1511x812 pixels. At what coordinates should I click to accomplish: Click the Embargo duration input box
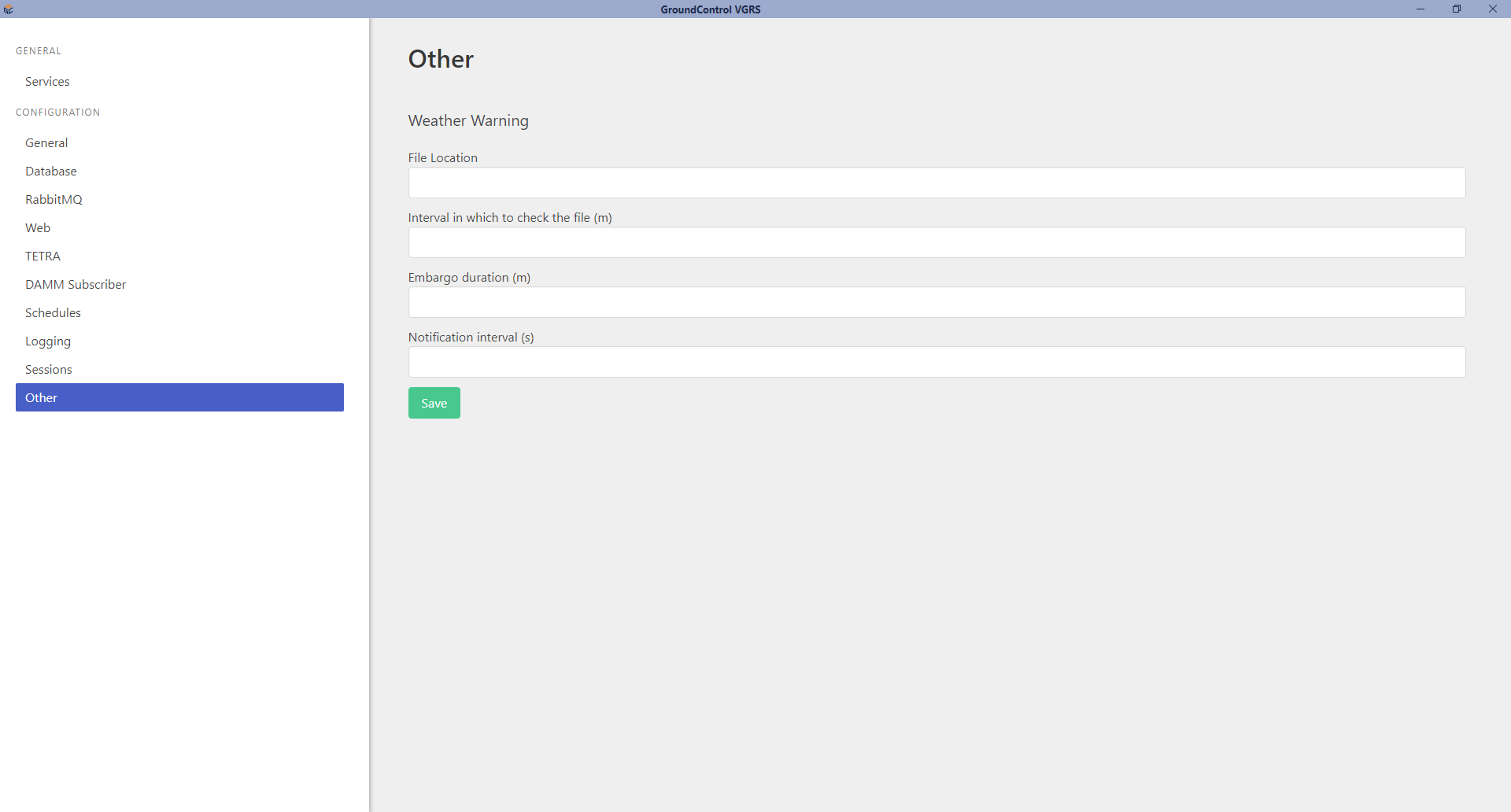(937, 302)
